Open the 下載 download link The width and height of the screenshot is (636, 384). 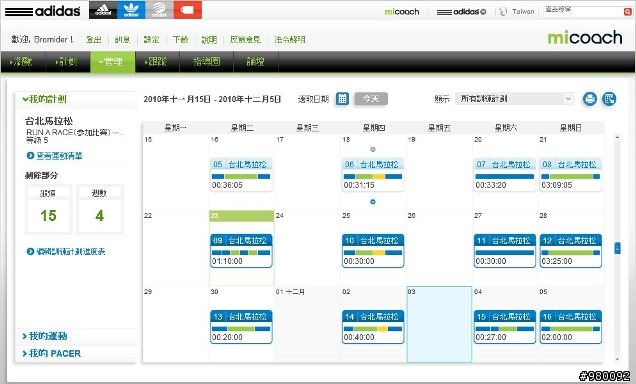coord(180,39)
